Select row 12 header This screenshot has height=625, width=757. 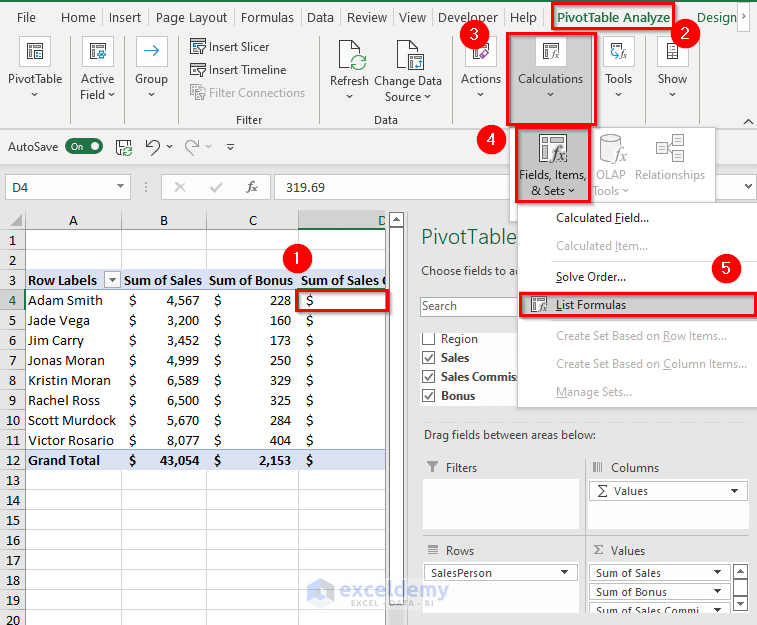click(x=13, y=460)
